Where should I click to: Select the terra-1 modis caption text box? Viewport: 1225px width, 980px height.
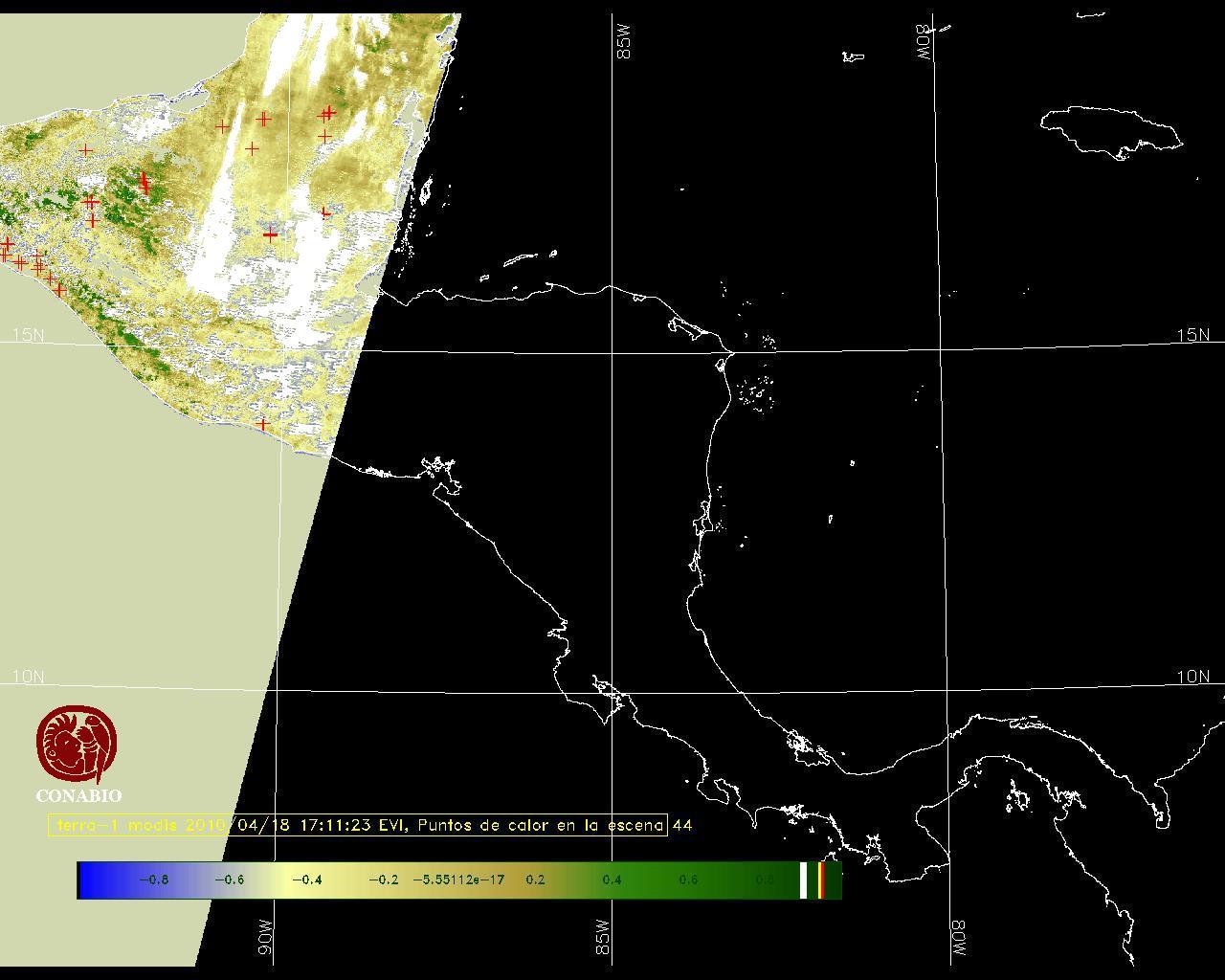[x=358, y=825]
